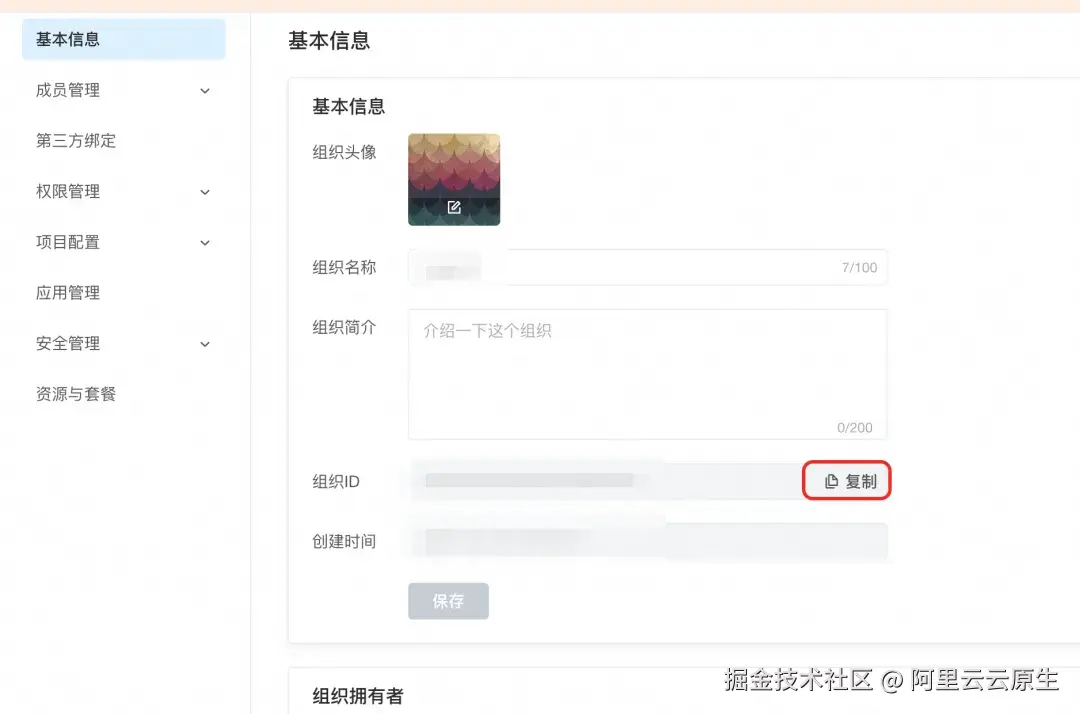Click the avatar edit pencil icon

454,207
